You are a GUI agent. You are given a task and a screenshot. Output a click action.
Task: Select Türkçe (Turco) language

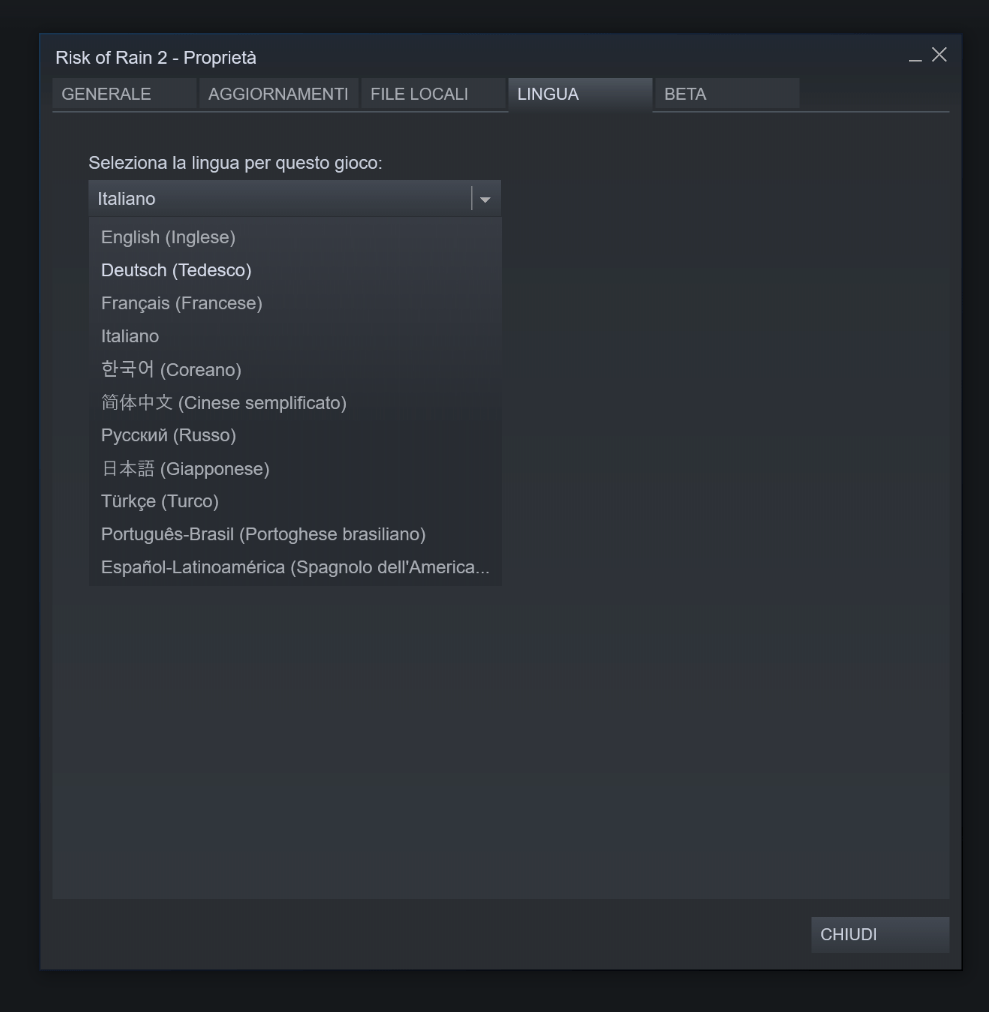295,501
